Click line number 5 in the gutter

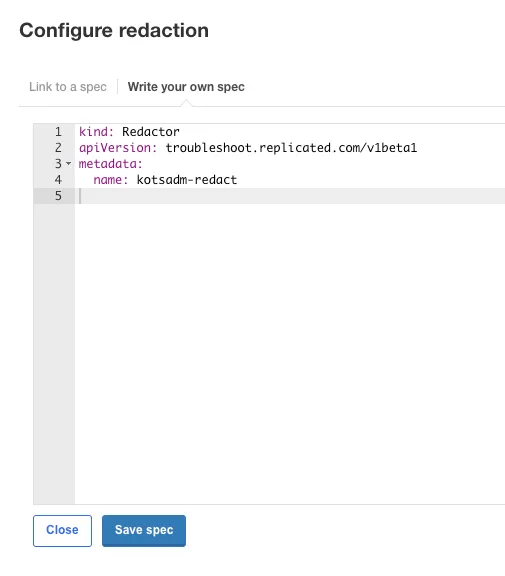point(58,196)
